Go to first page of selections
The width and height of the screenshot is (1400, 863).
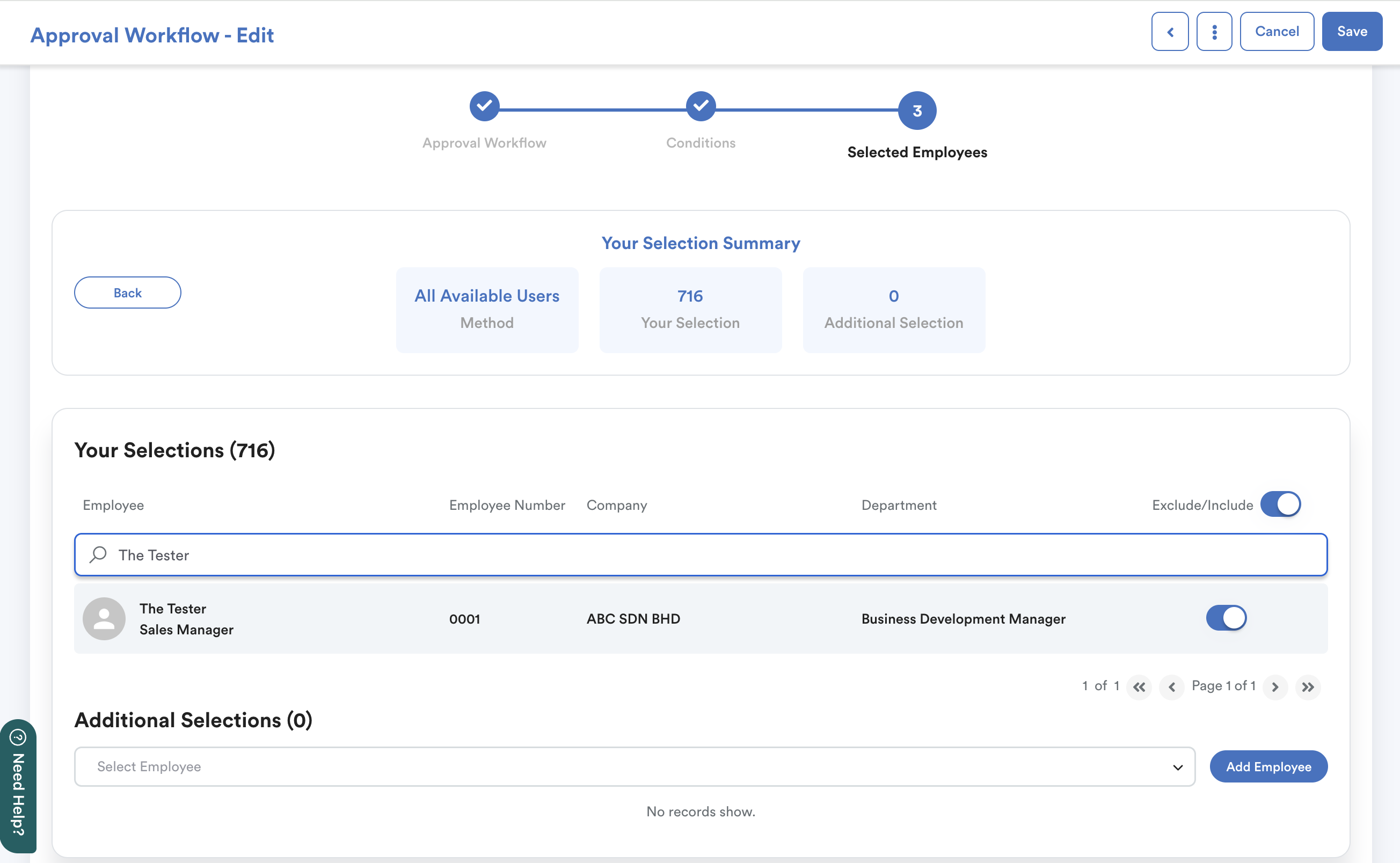point(1139,686)
